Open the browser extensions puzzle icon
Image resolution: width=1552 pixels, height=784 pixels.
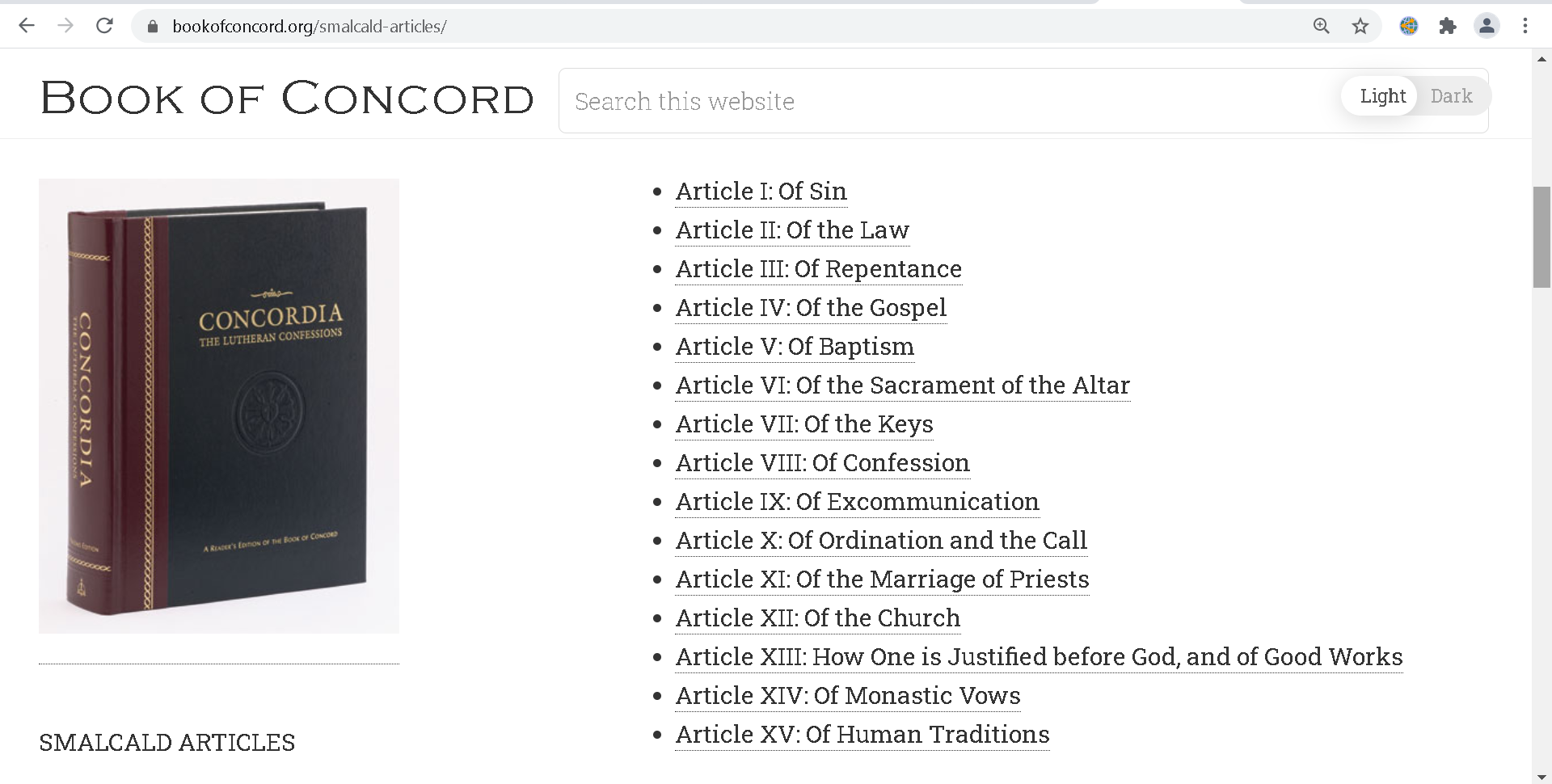1448,25
